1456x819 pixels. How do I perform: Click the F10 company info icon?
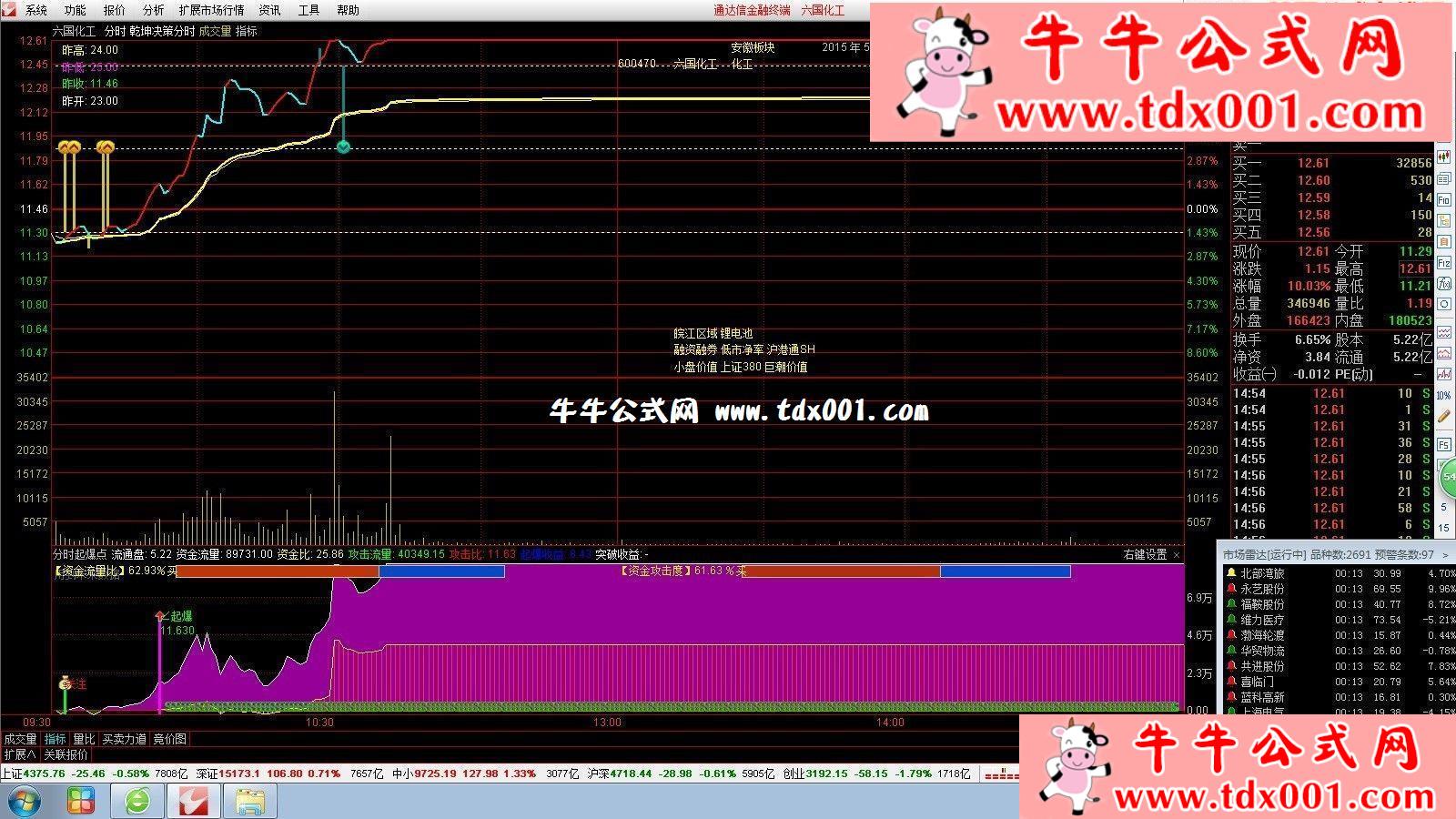pyautogui.click(x=1444, y=200)
